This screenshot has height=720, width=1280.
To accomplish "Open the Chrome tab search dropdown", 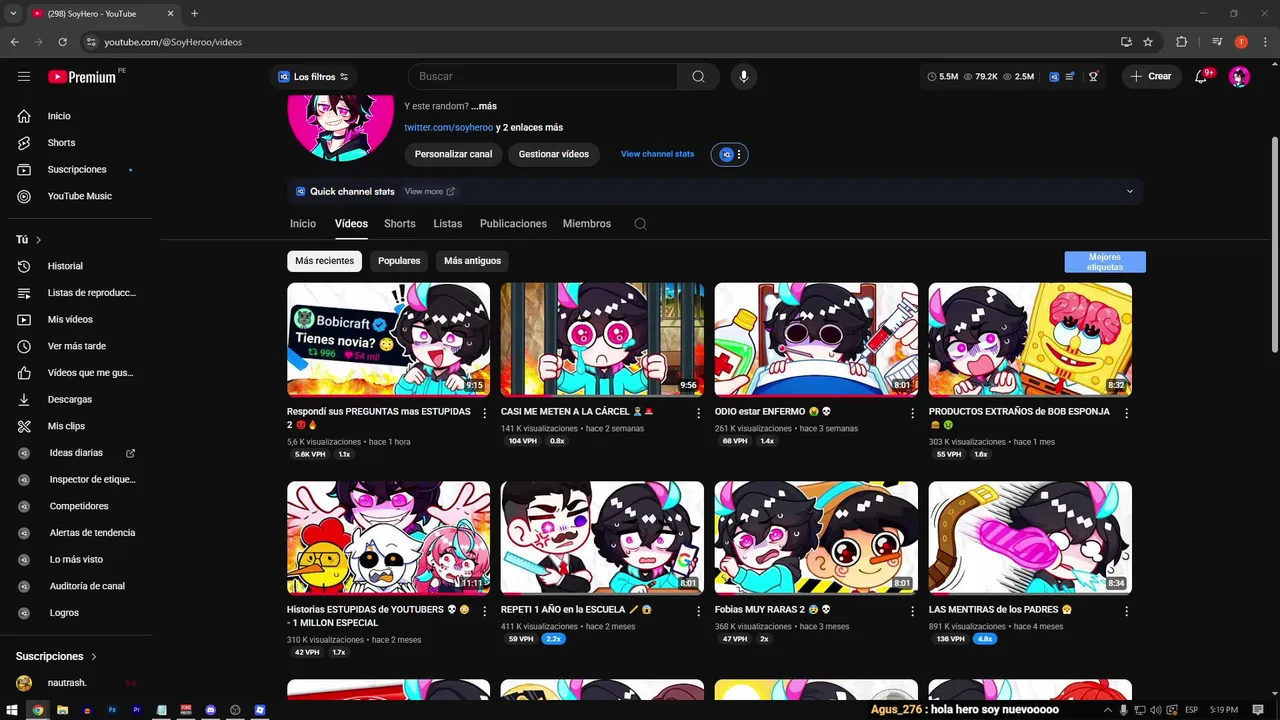I will 13,14.
